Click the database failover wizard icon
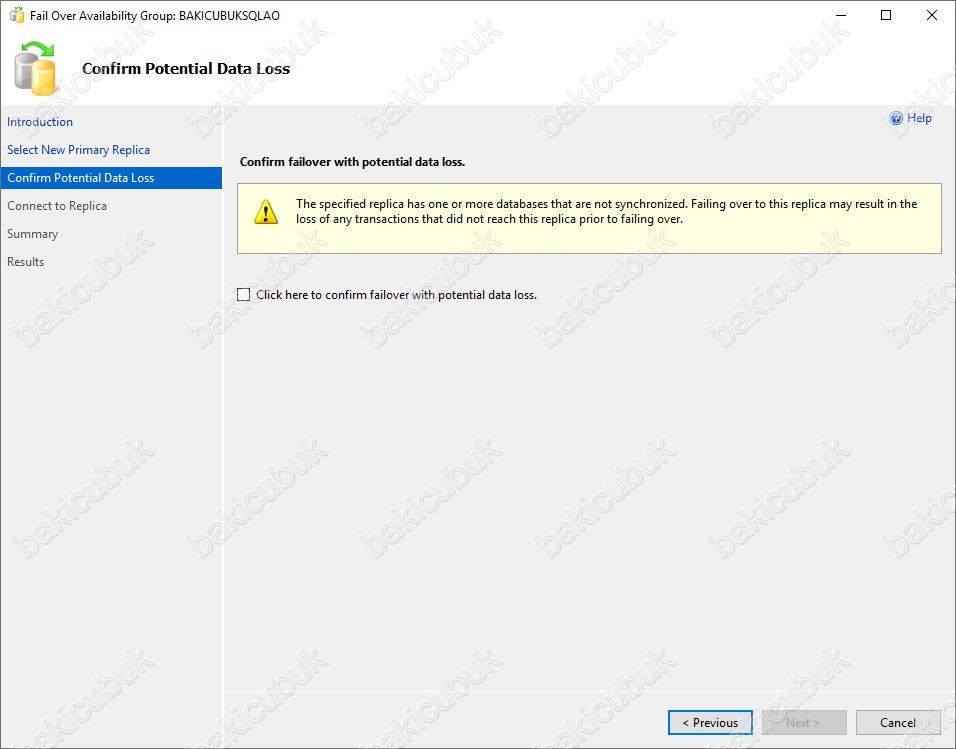 pos(35,68)
